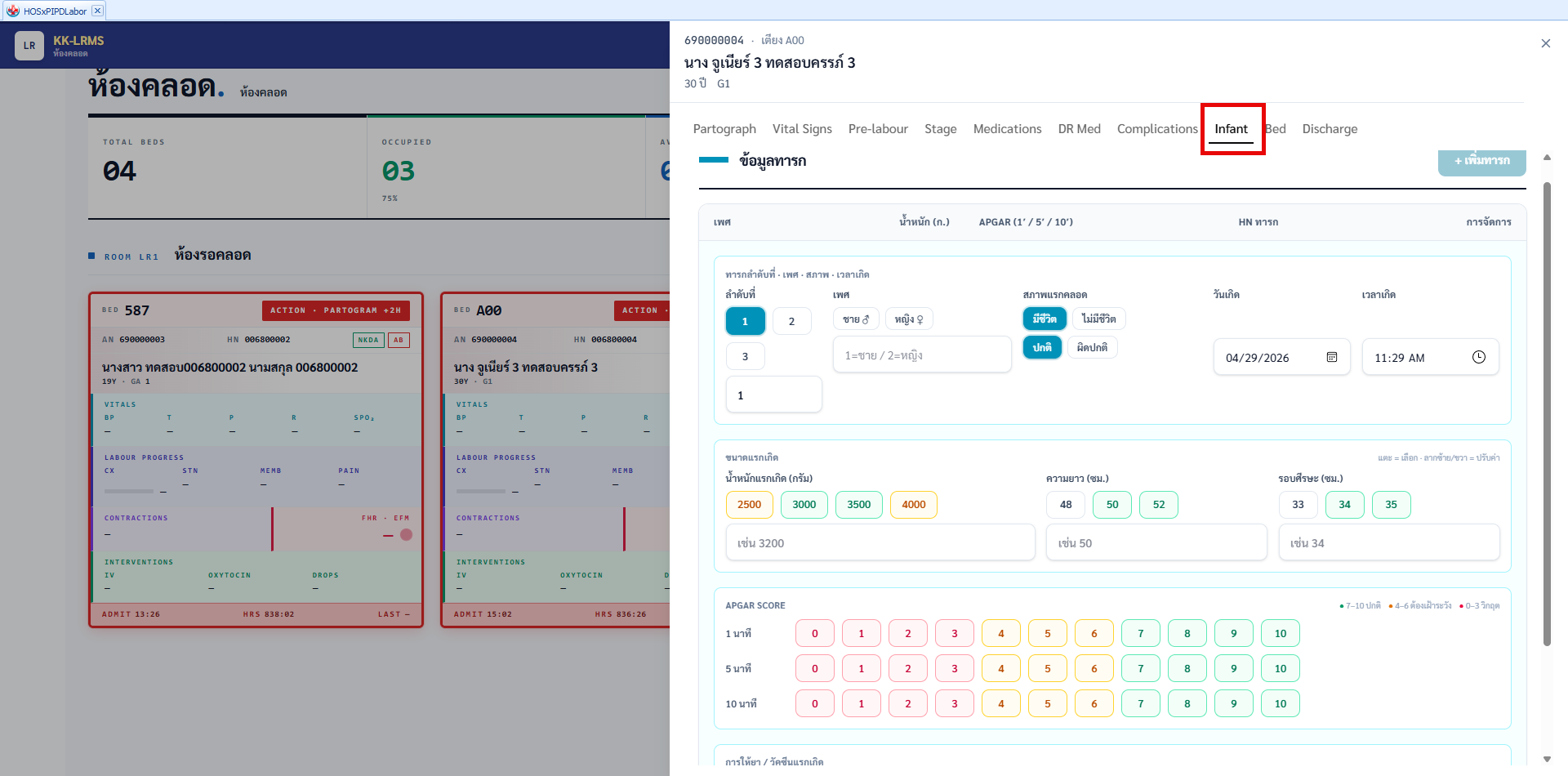Select ผิดปกติ abnormal condition

coord(1092,347)
